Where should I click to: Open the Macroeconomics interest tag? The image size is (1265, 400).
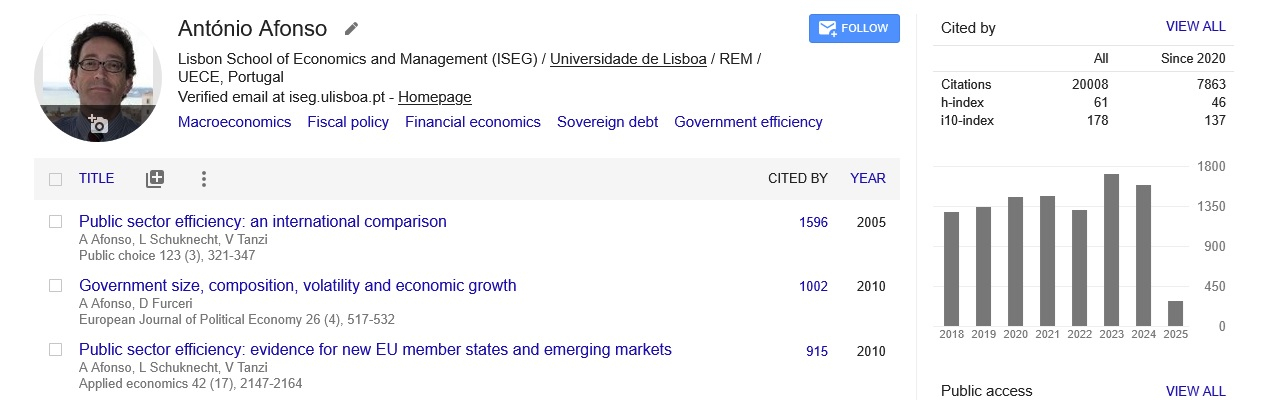pos(234,122)
